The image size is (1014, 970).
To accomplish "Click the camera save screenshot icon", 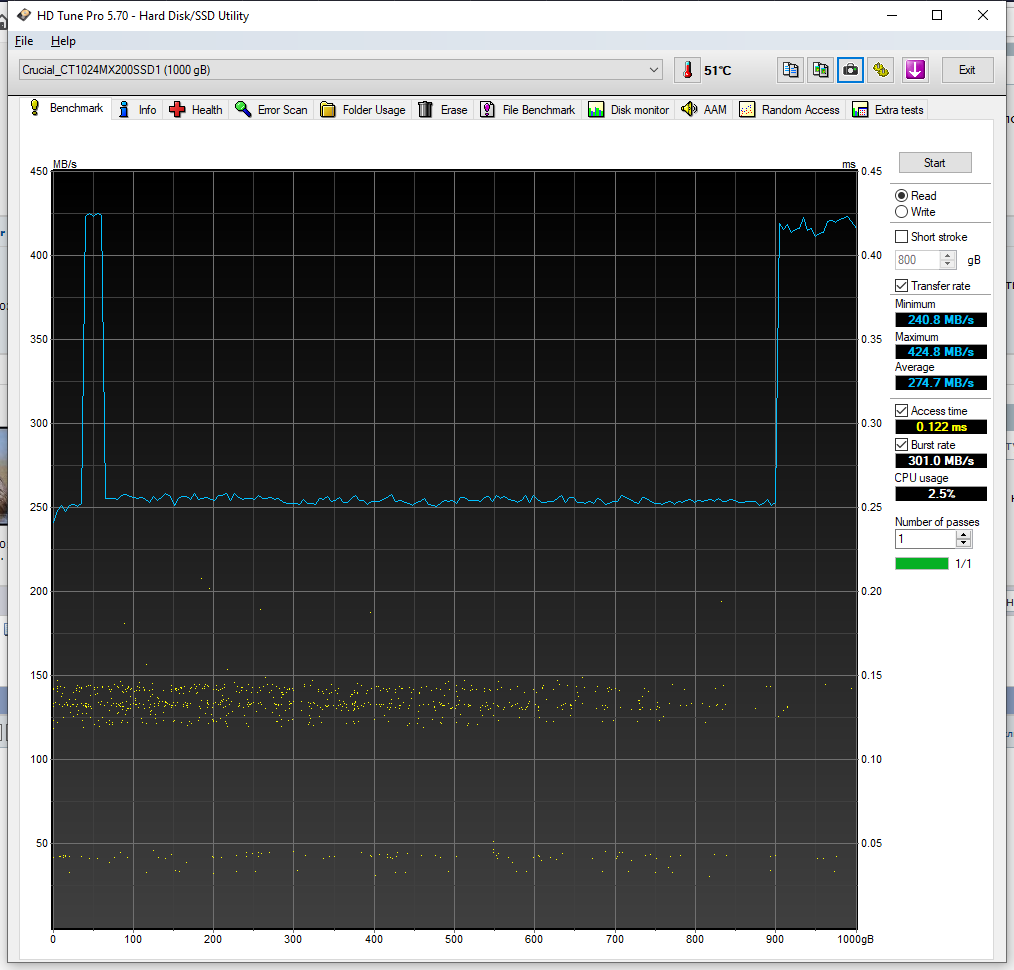I will point(850,70).
